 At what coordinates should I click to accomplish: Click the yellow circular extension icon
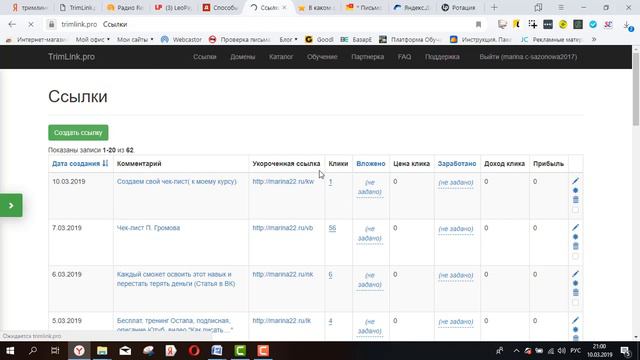click(x=563, y=24)
